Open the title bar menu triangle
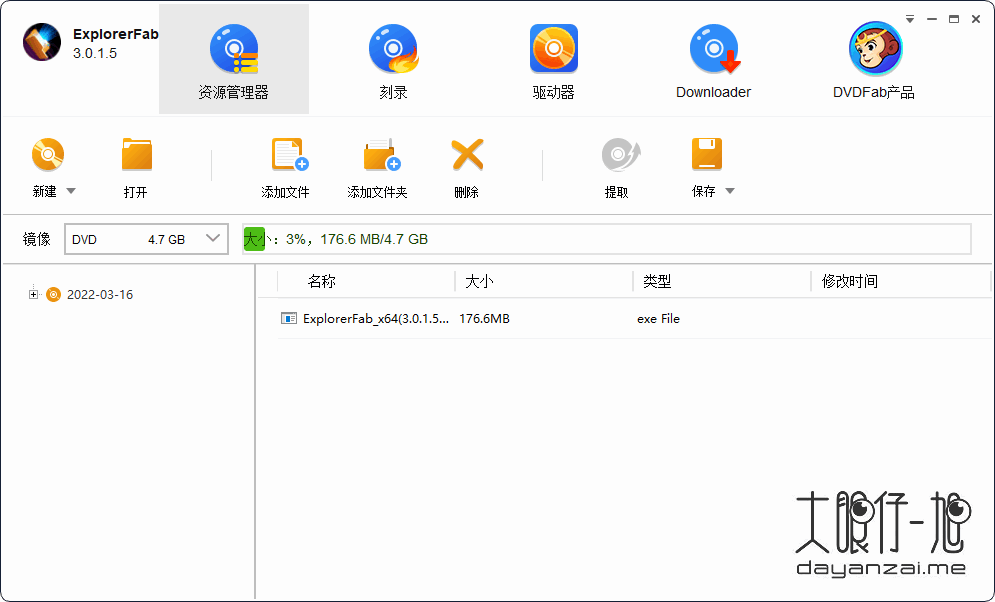 pyautogui.click(x=910, y=19)
